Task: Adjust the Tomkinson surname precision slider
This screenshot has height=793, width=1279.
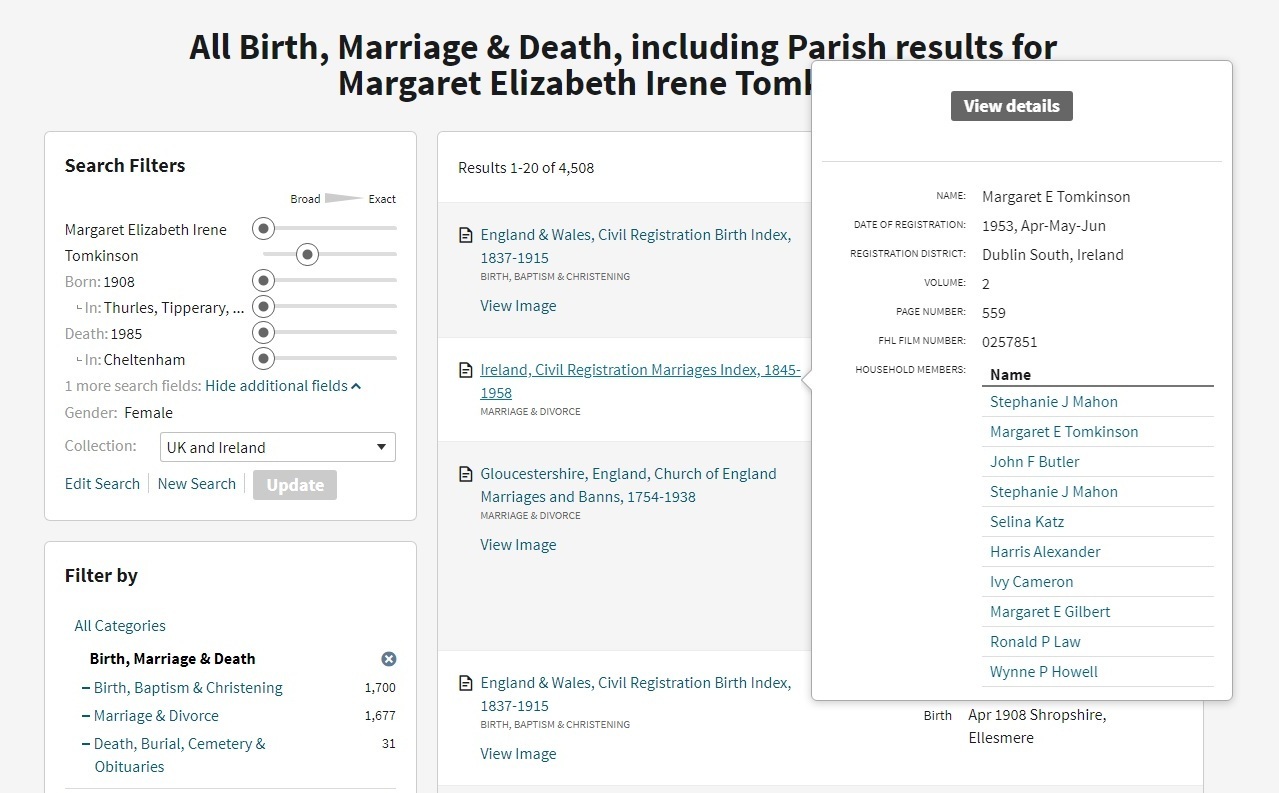Action: pyautogui.click(x=307, y=256)
